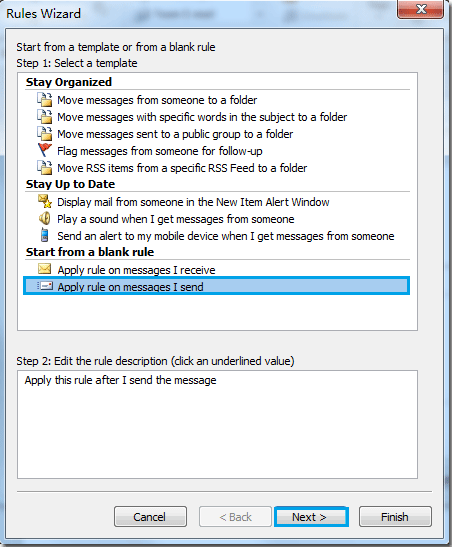Click the mobile phone icon for device alert
The width and height of the screenshot is (452, 547).
click(x=44, y=235)
